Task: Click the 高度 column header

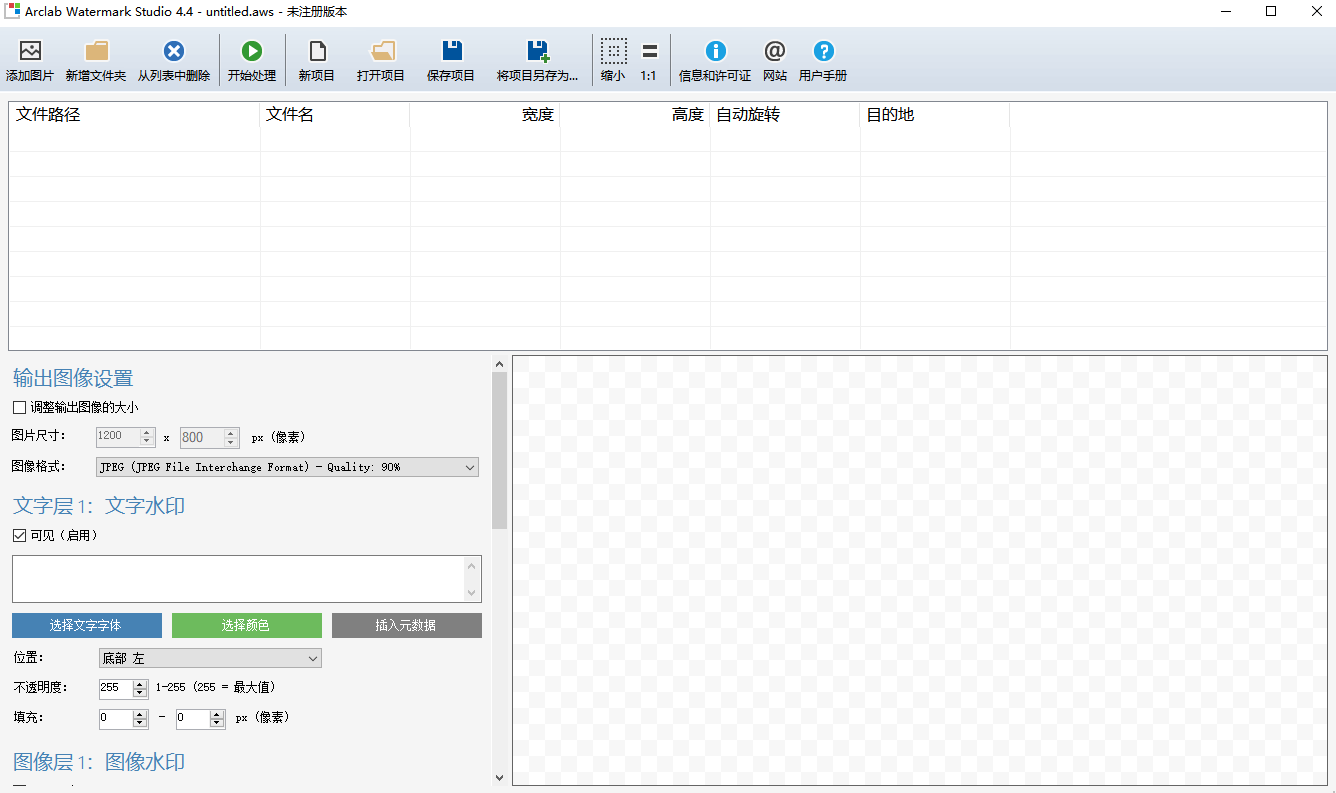Action: [x=635, y=115]
